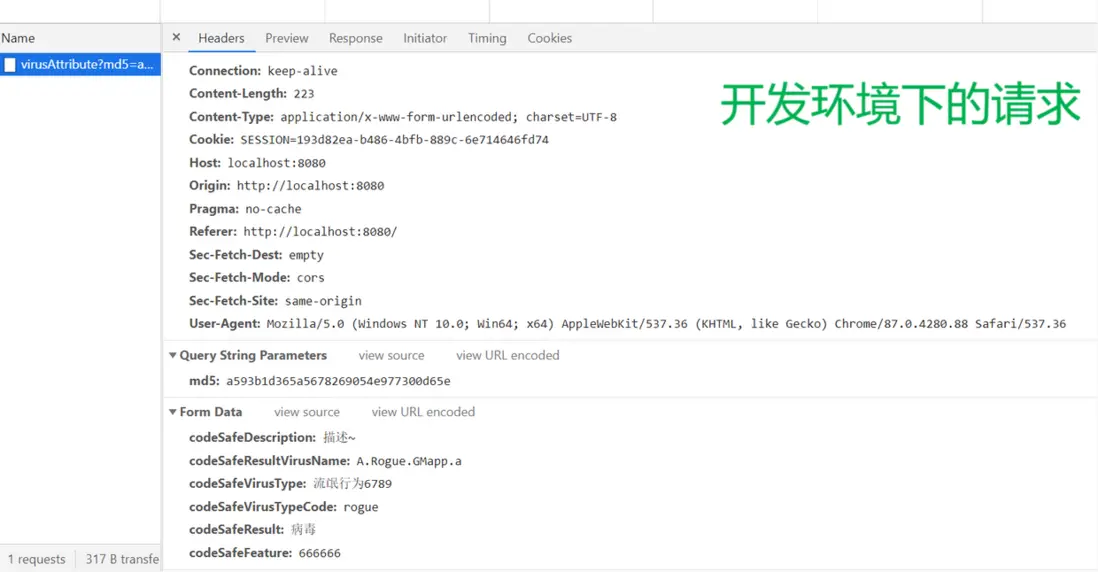Open the Cookies tab

[549, 38]
